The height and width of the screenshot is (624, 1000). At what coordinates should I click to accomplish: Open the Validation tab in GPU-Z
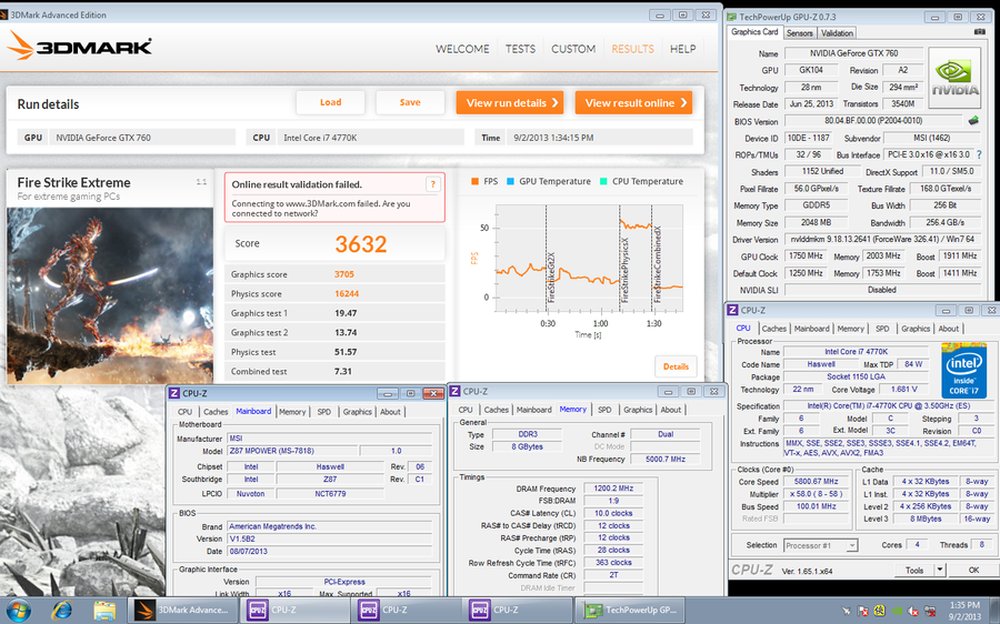coord(837,33)
